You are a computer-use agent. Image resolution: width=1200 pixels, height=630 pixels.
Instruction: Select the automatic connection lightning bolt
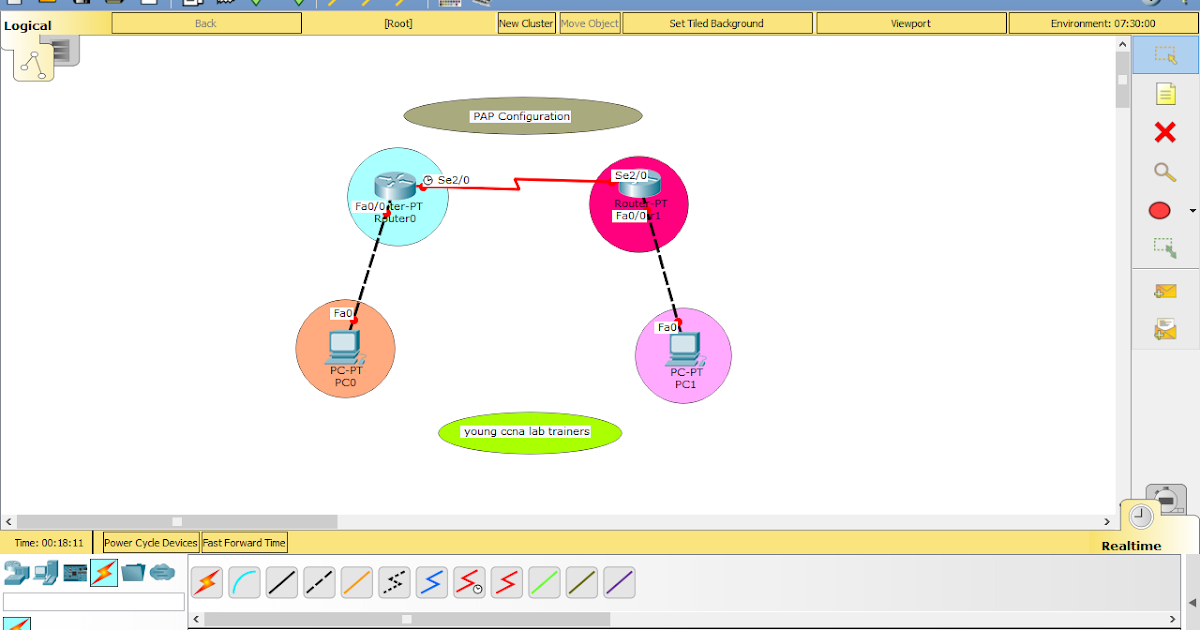(x=206, y=582)
